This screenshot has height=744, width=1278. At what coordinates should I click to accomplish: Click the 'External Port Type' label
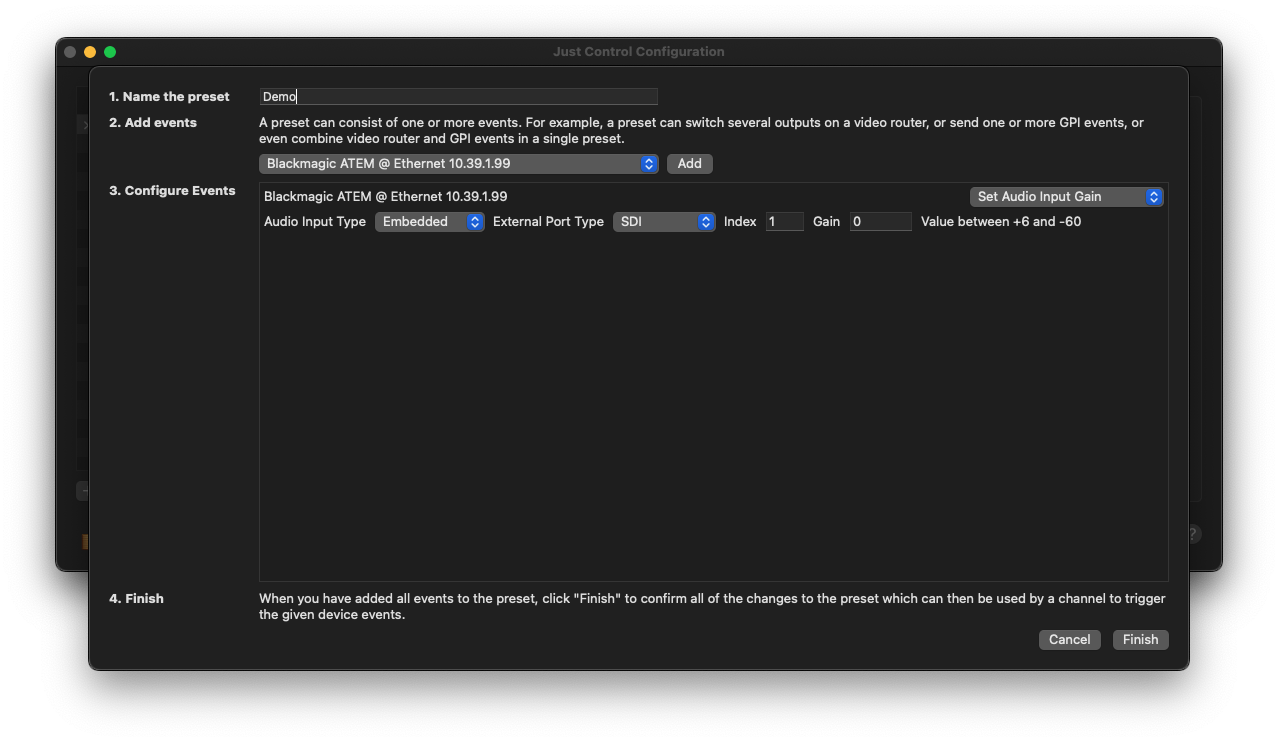[x=548, y=222]
